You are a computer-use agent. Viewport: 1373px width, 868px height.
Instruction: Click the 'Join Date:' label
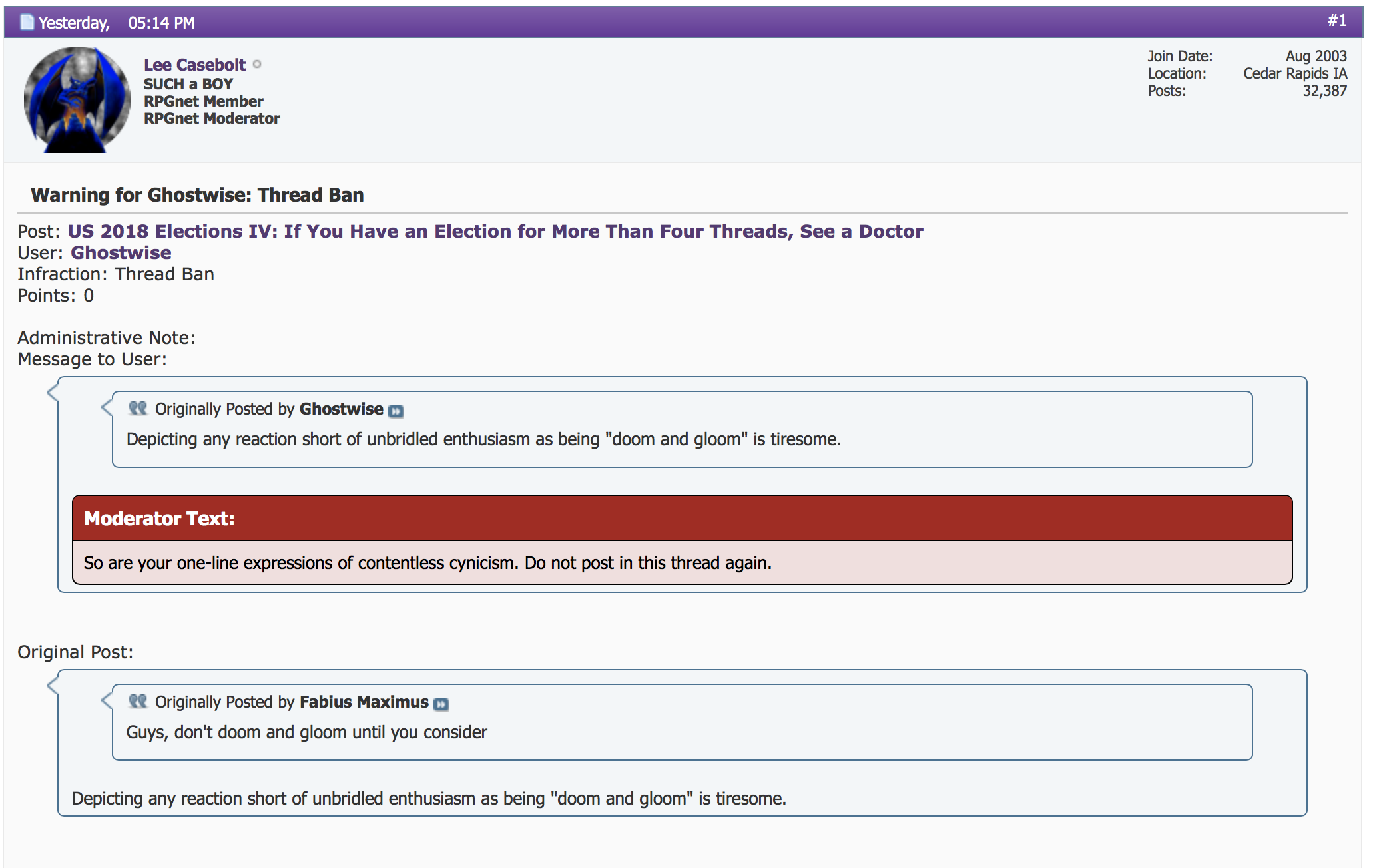coord(1180,56)
